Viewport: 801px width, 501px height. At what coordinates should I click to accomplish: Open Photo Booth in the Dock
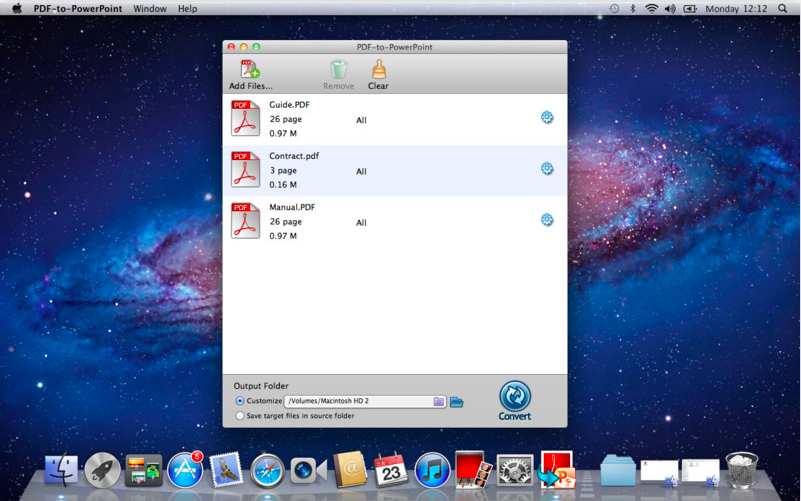473,469
